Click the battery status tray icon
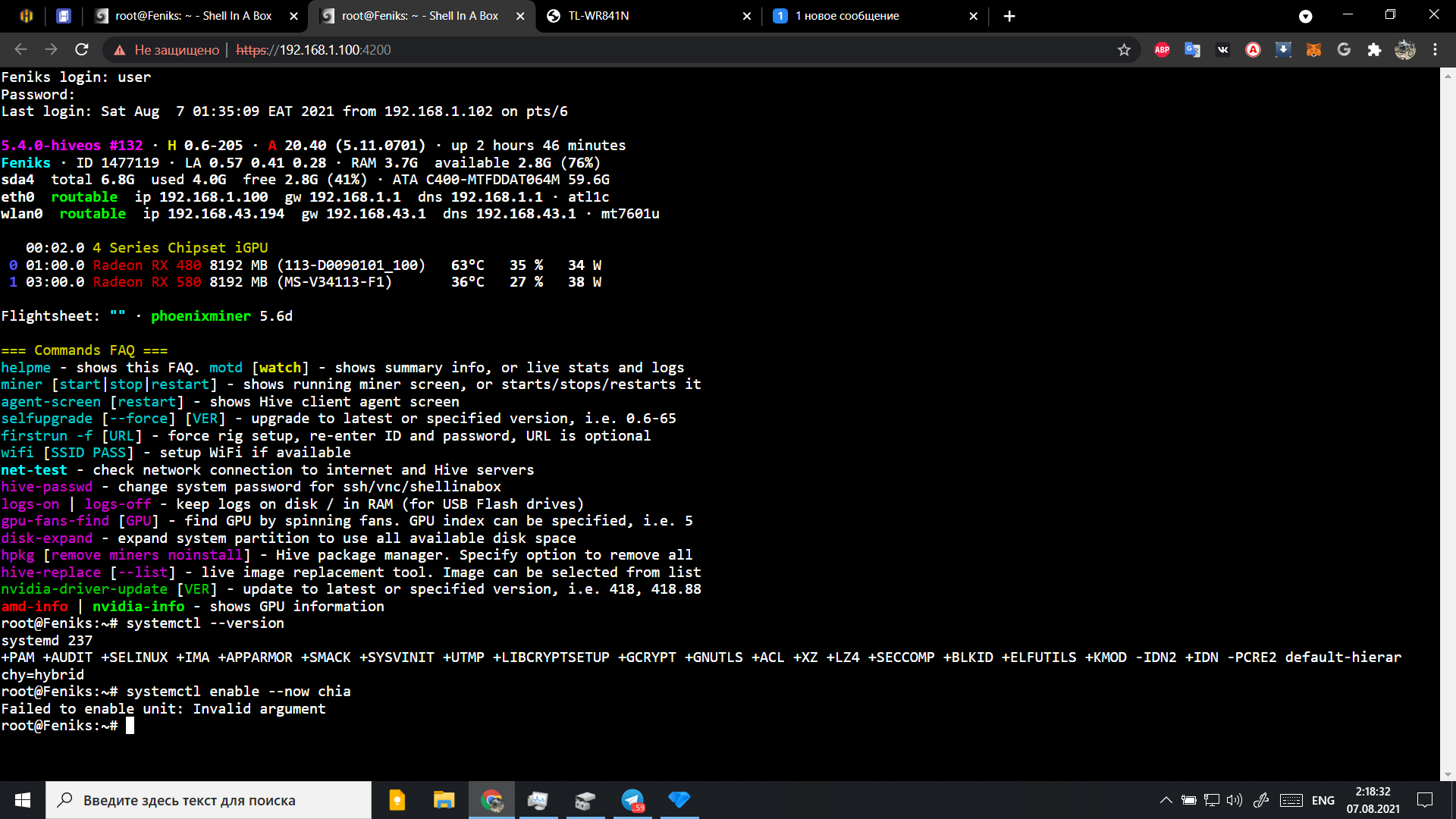 (1189, 800)
